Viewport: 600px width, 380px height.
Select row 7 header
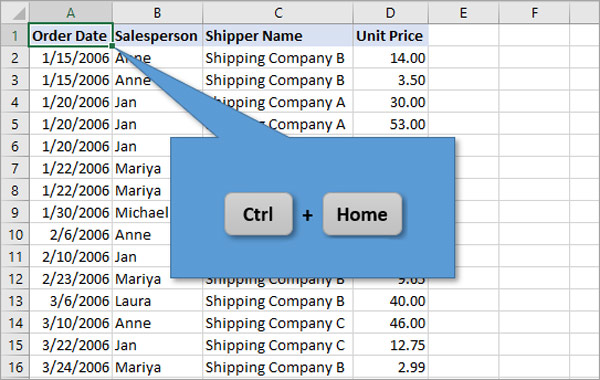(15, 168)
